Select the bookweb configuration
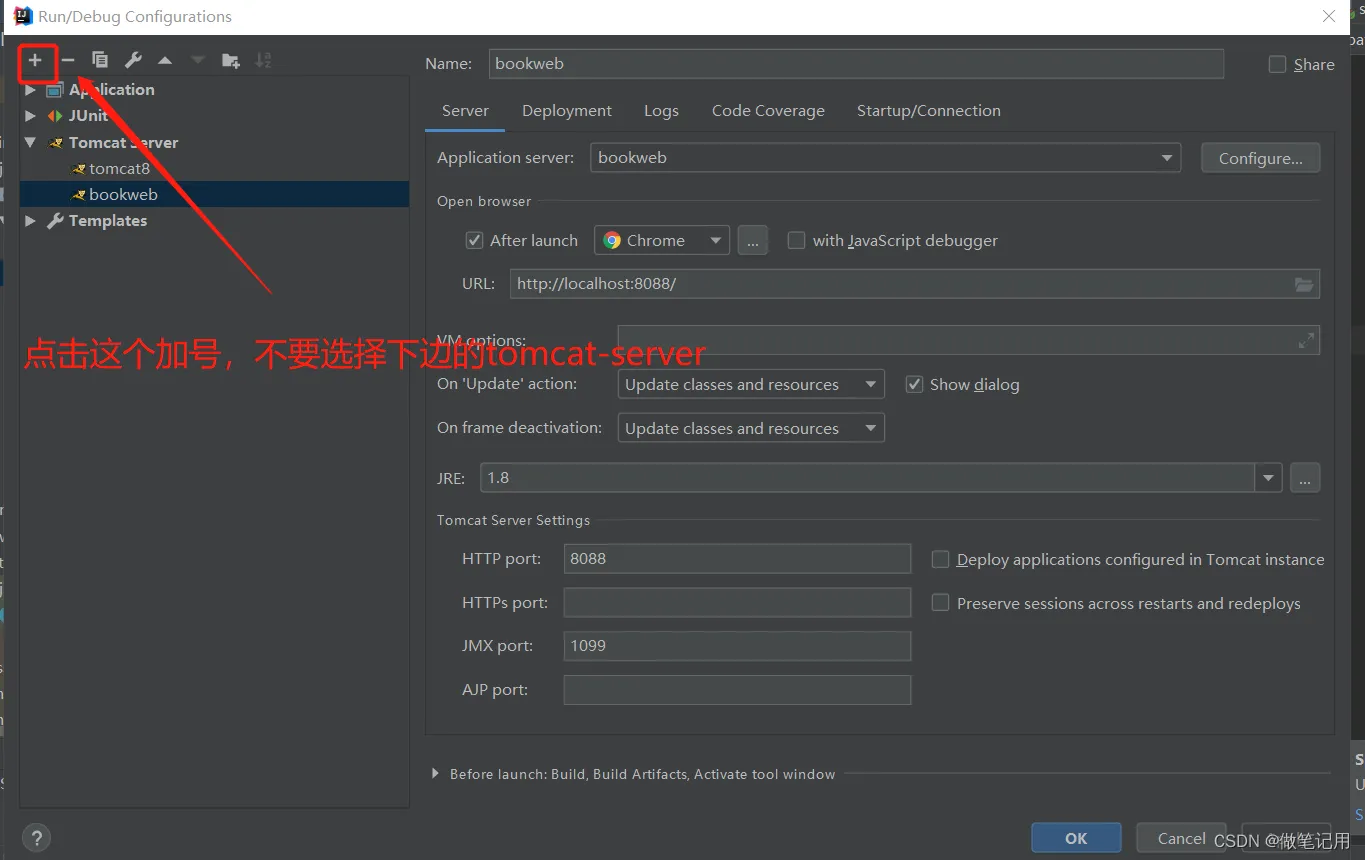Screen dimensions: 1365x860 tap(214, 194)
